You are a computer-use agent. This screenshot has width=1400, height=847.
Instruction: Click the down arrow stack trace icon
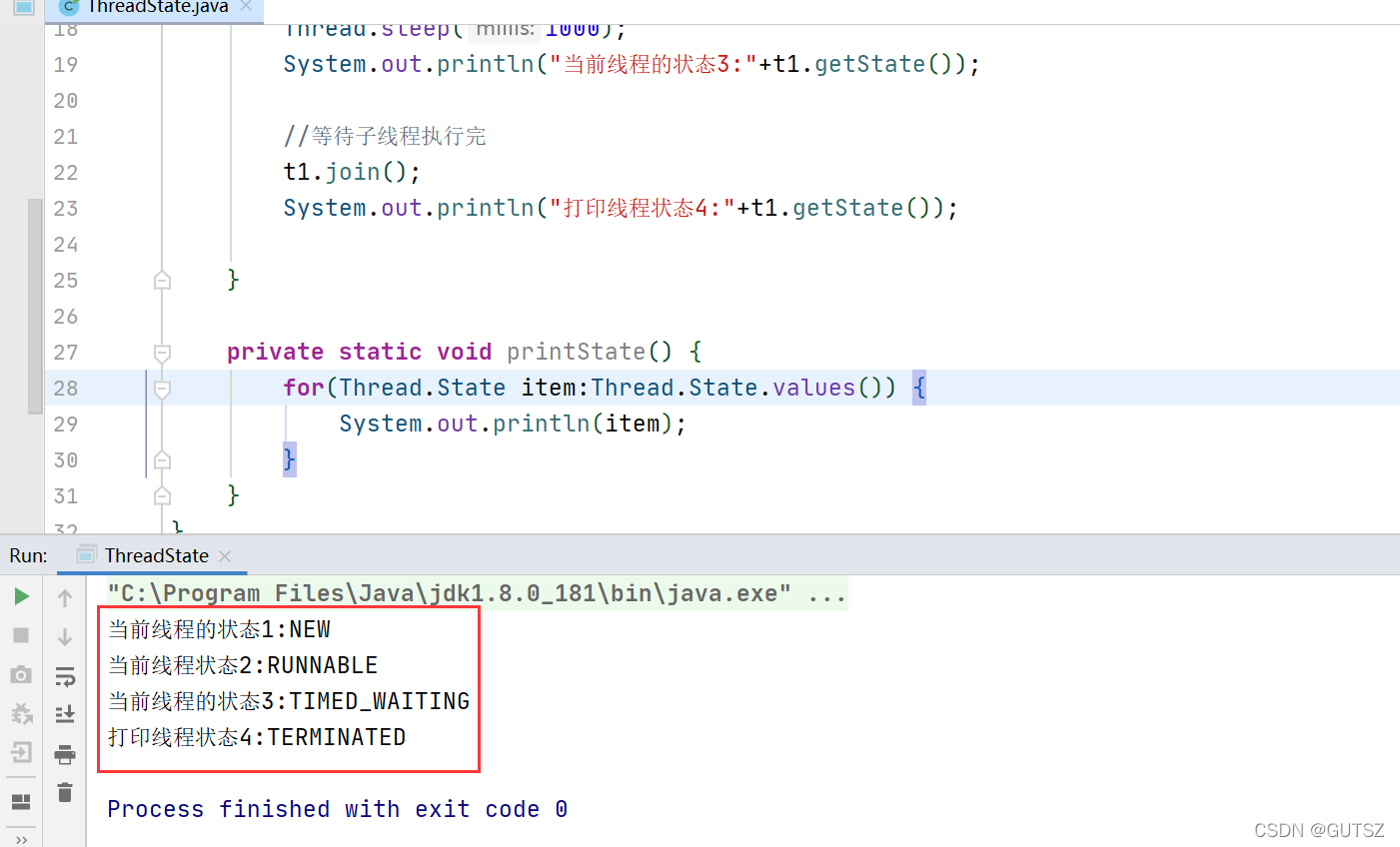(x=65, y=636)
